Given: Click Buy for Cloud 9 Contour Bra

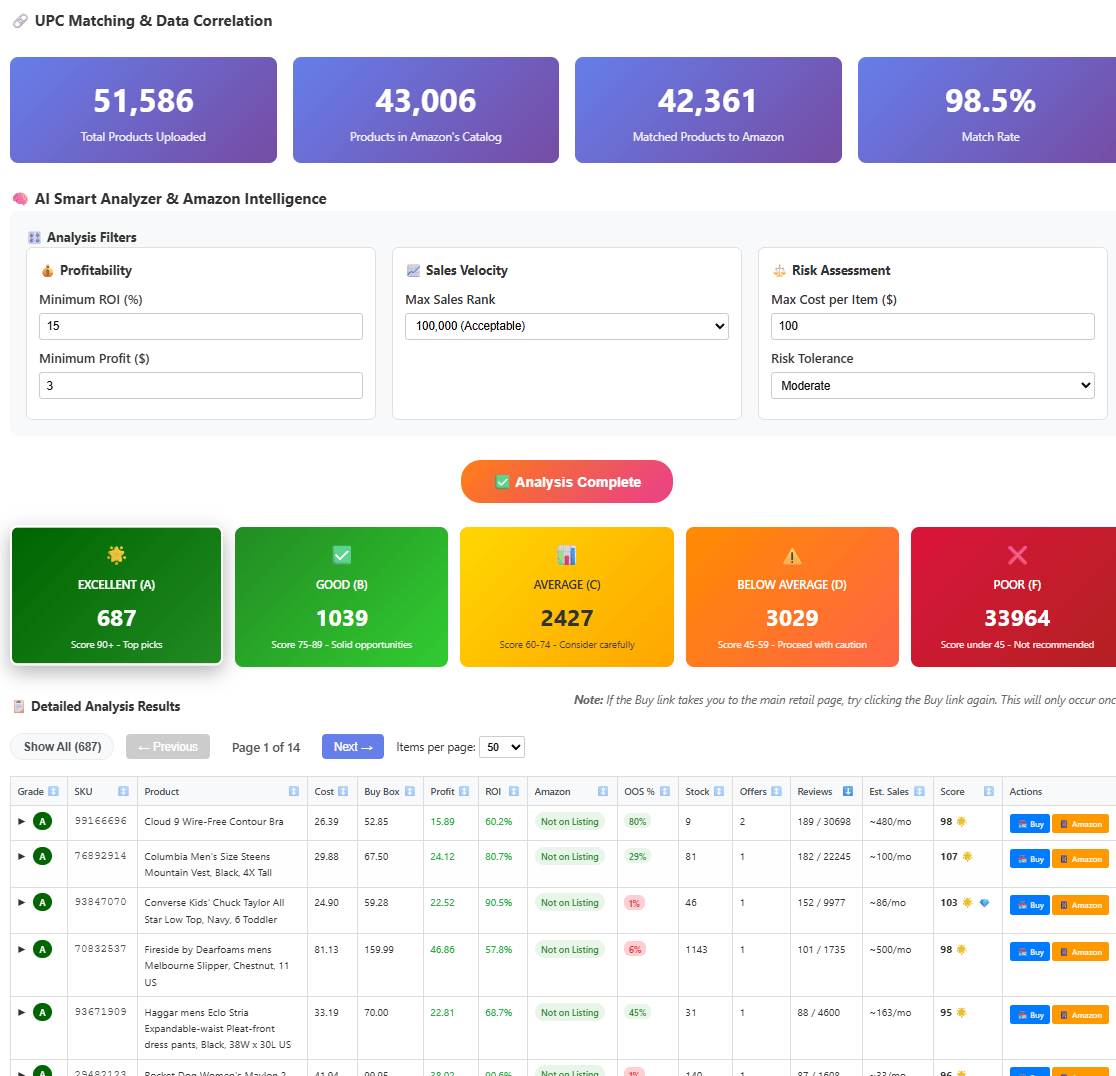Looking at the screenshot, I should [1029, 824].
